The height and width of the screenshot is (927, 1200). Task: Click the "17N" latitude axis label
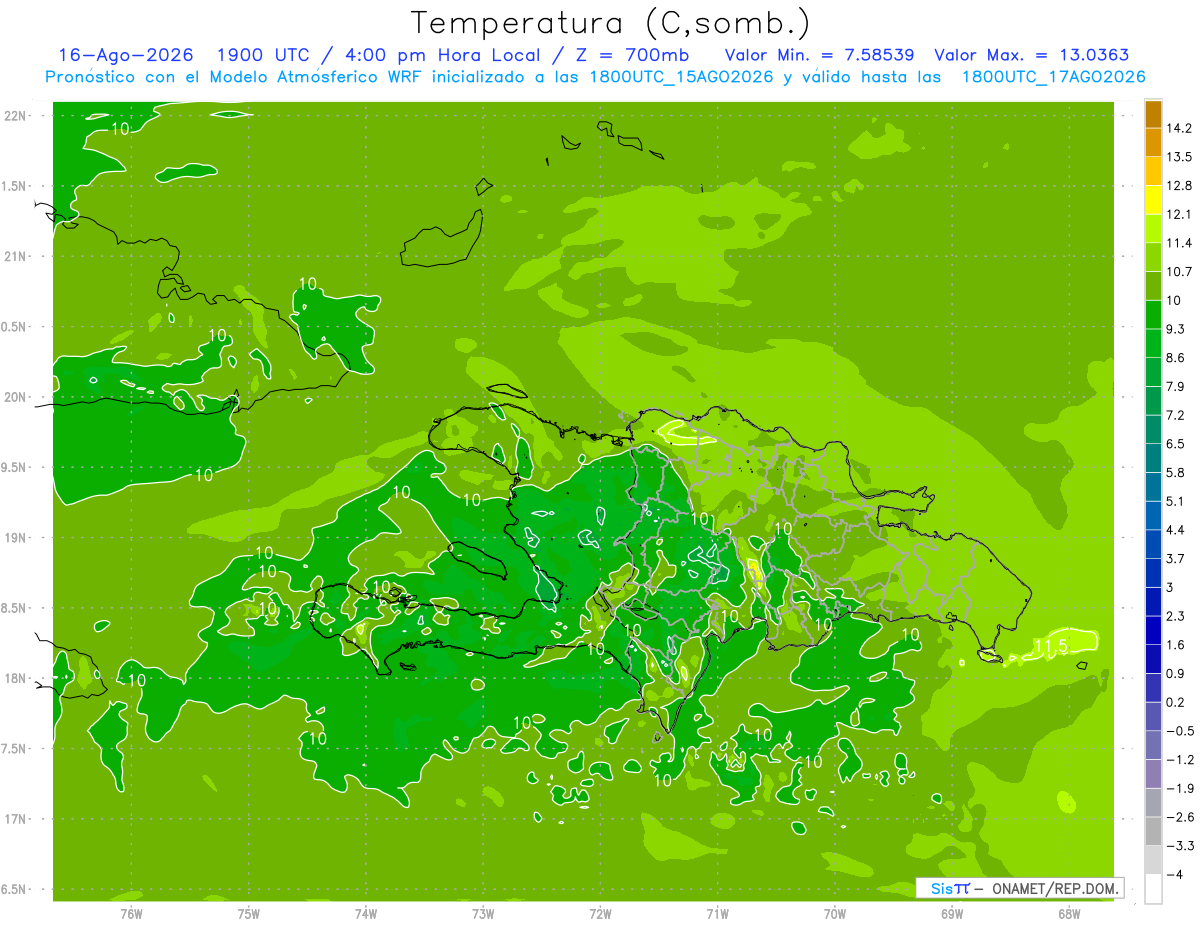point(16,820)
